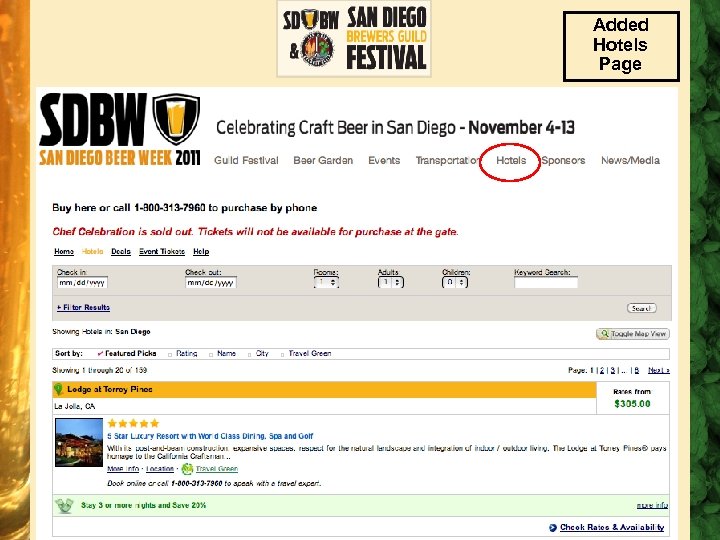Click the Home tab in booking navigation
This screenshot has width=720, height=540.
pos(64,252)
